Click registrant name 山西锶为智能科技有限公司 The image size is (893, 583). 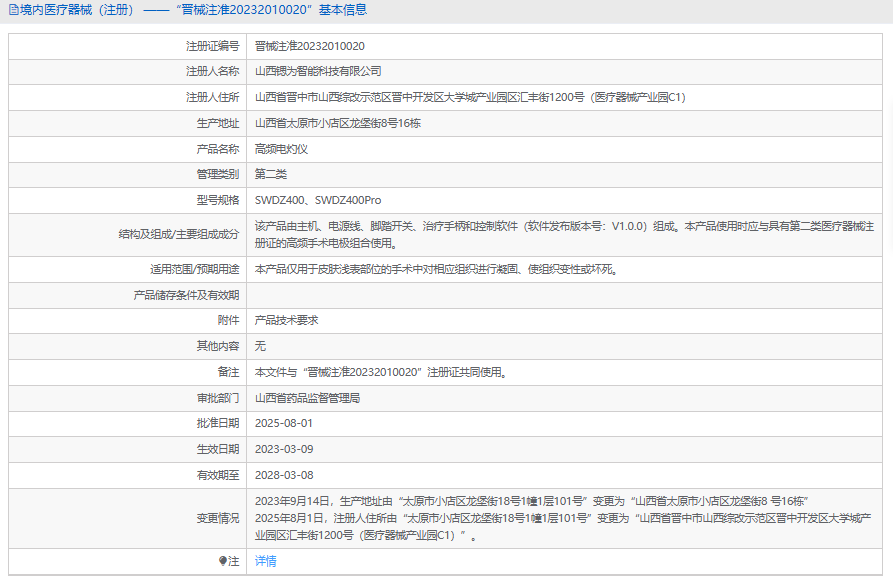click(x=318, y=71)
